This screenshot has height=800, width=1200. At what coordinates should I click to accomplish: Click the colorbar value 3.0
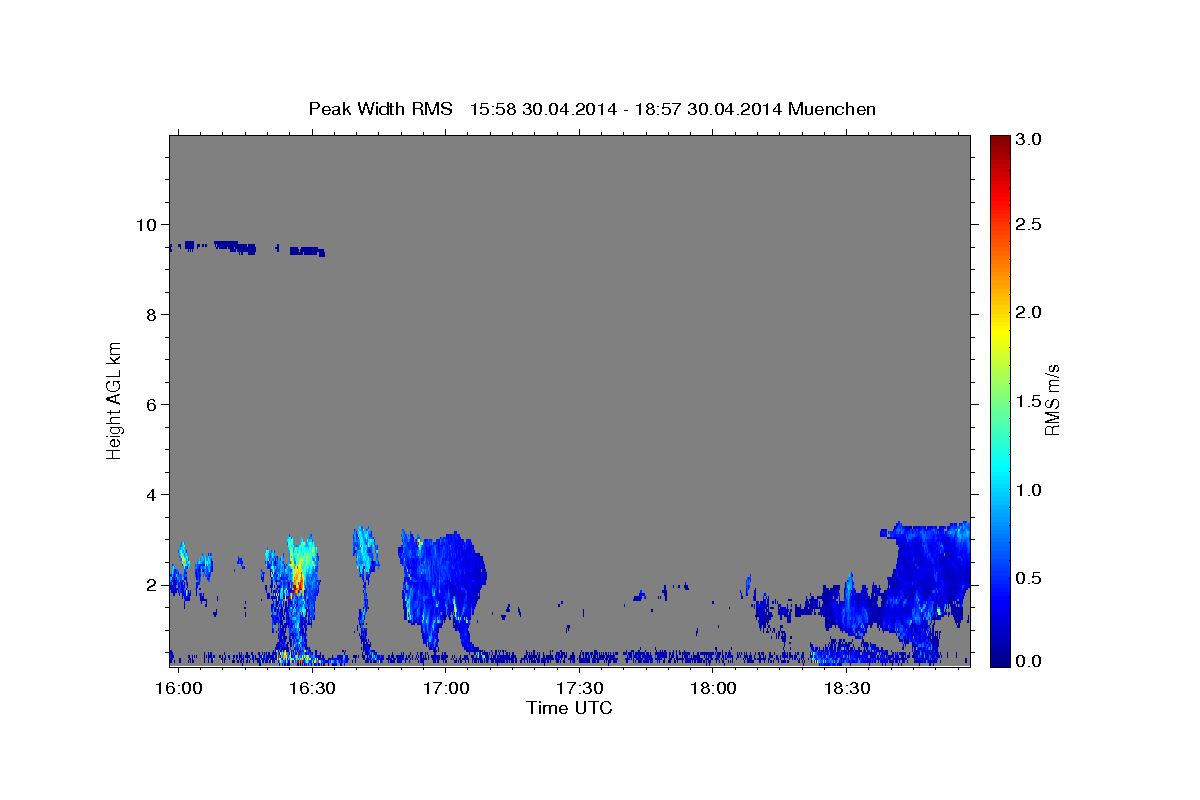(1029, 139)
